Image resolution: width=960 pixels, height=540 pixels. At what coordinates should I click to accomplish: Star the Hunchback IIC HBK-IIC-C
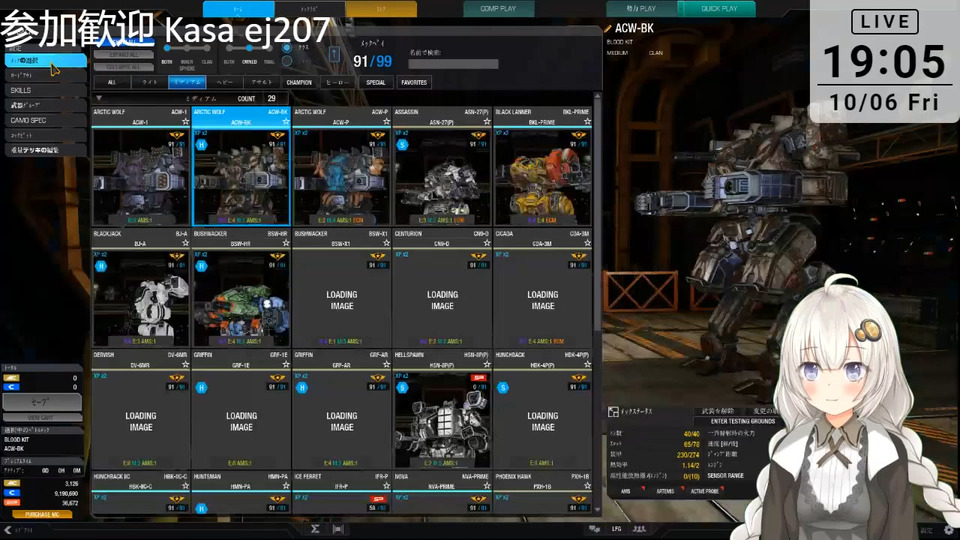(186, 486)
